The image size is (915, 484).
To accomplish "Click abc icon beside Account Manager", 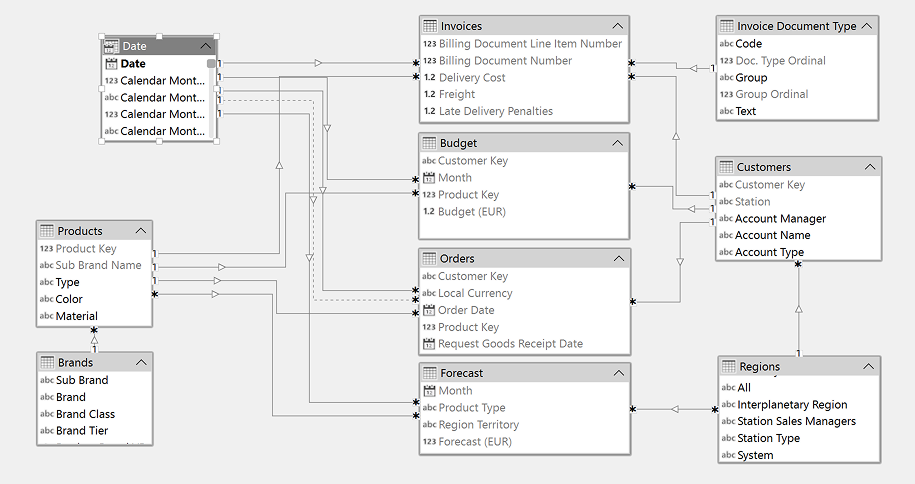I will (726, 218).
